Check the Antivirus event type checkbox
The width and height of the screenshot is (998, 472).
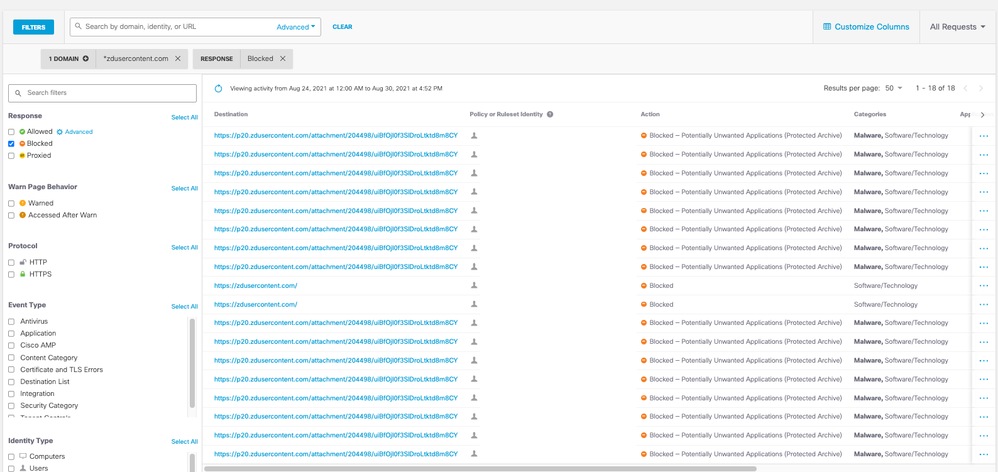(x=11, y=321)
